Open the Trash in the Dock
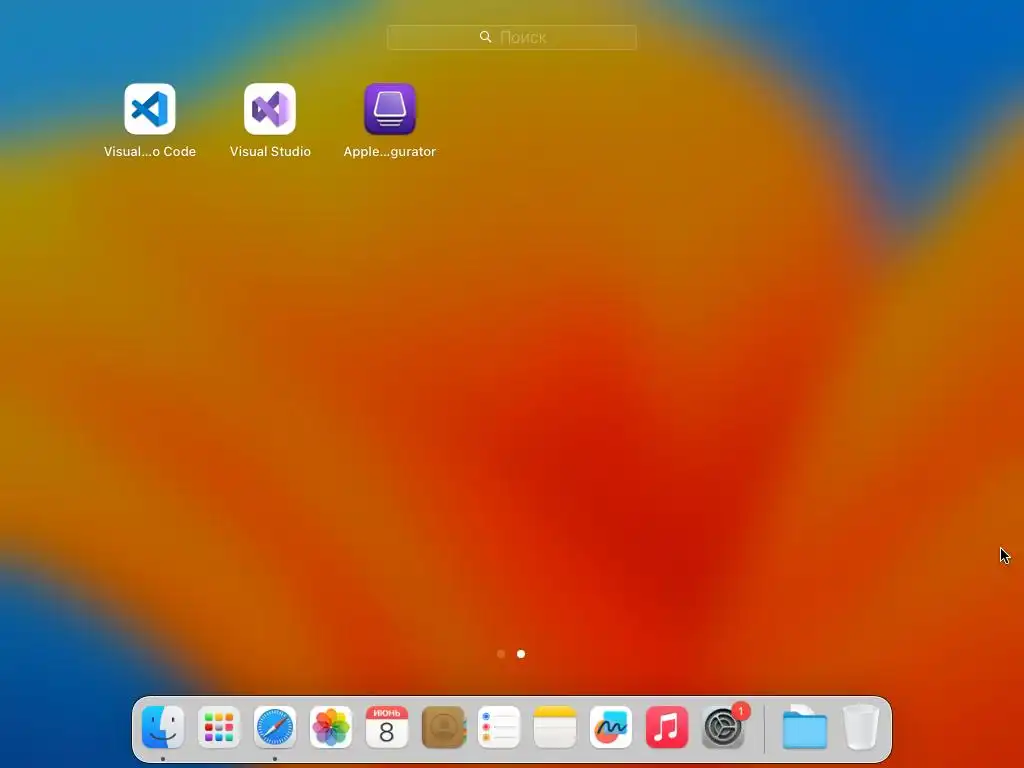 tap(861, 727)
